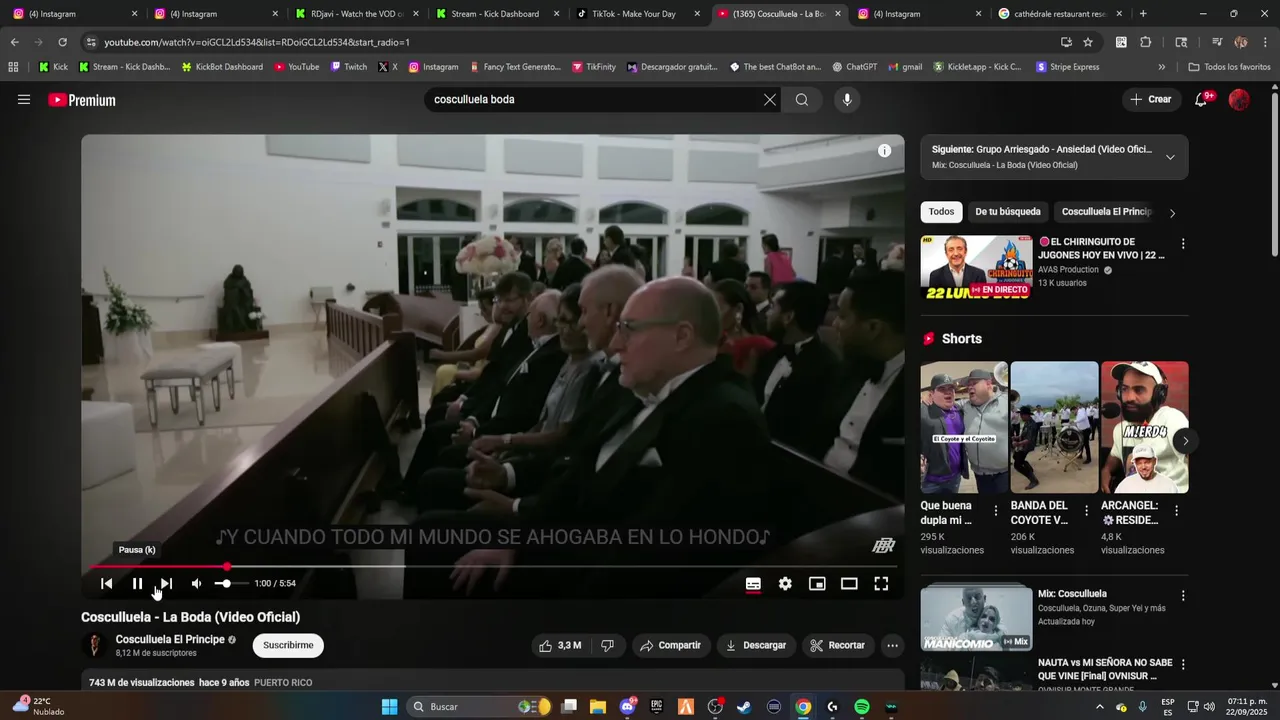Open Banda del Coyote short

coord(1054,427)
